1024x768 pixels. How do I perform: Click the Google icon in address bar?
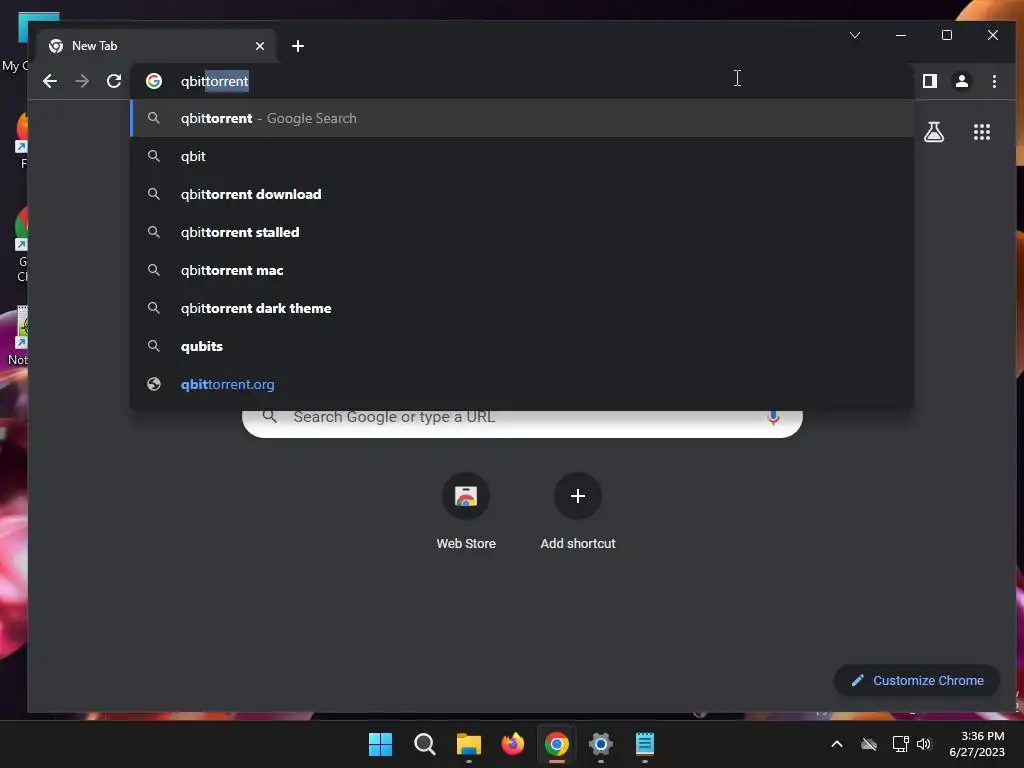[154, 81]
